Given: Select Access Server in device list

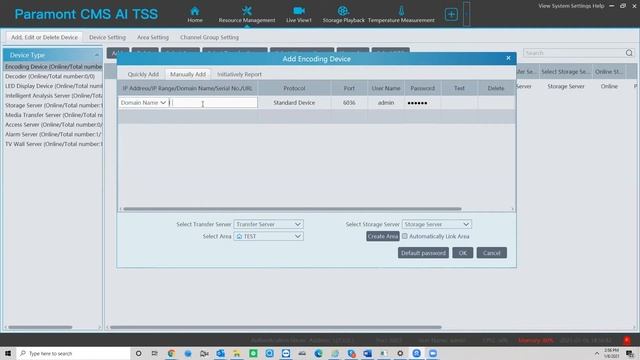Looking at the screenshot, I should [x=53, y=124].
